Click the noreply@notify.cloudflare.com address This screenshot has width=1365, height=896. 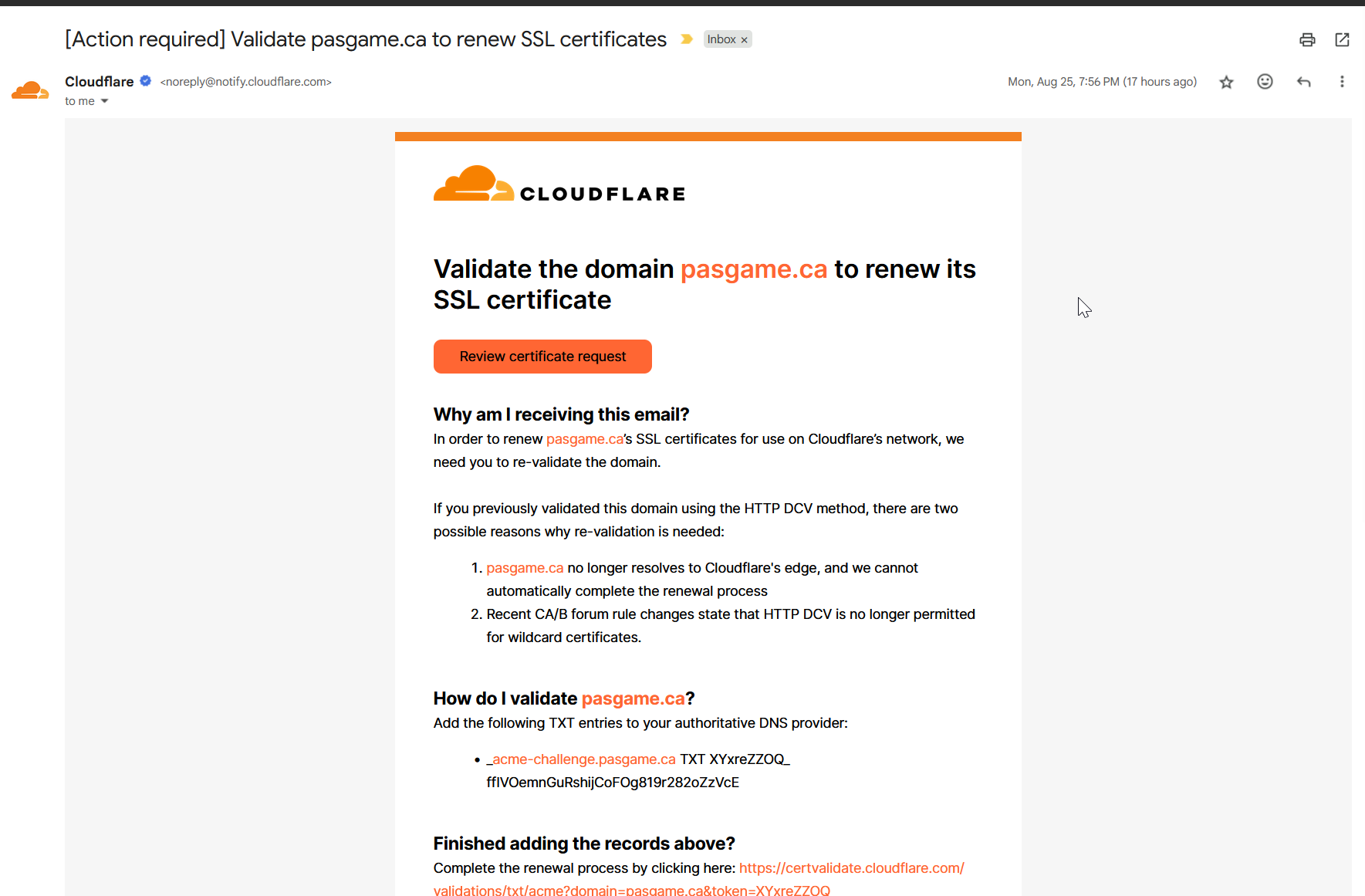pos(246,82)
